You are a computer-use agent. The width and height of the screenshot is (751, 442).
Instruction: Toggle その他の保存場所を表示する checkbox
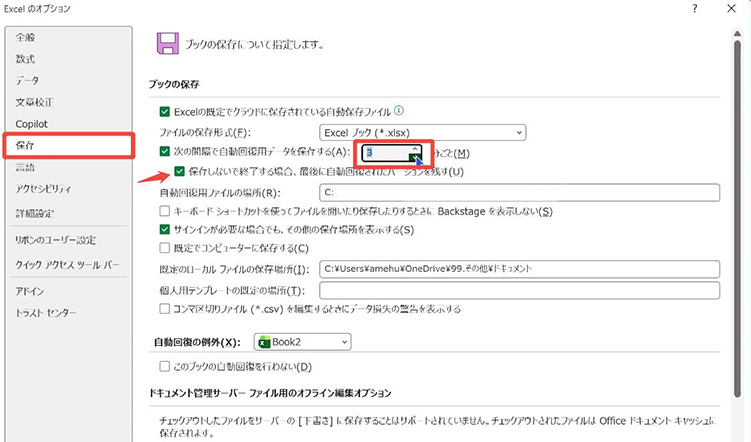point(165,230)
